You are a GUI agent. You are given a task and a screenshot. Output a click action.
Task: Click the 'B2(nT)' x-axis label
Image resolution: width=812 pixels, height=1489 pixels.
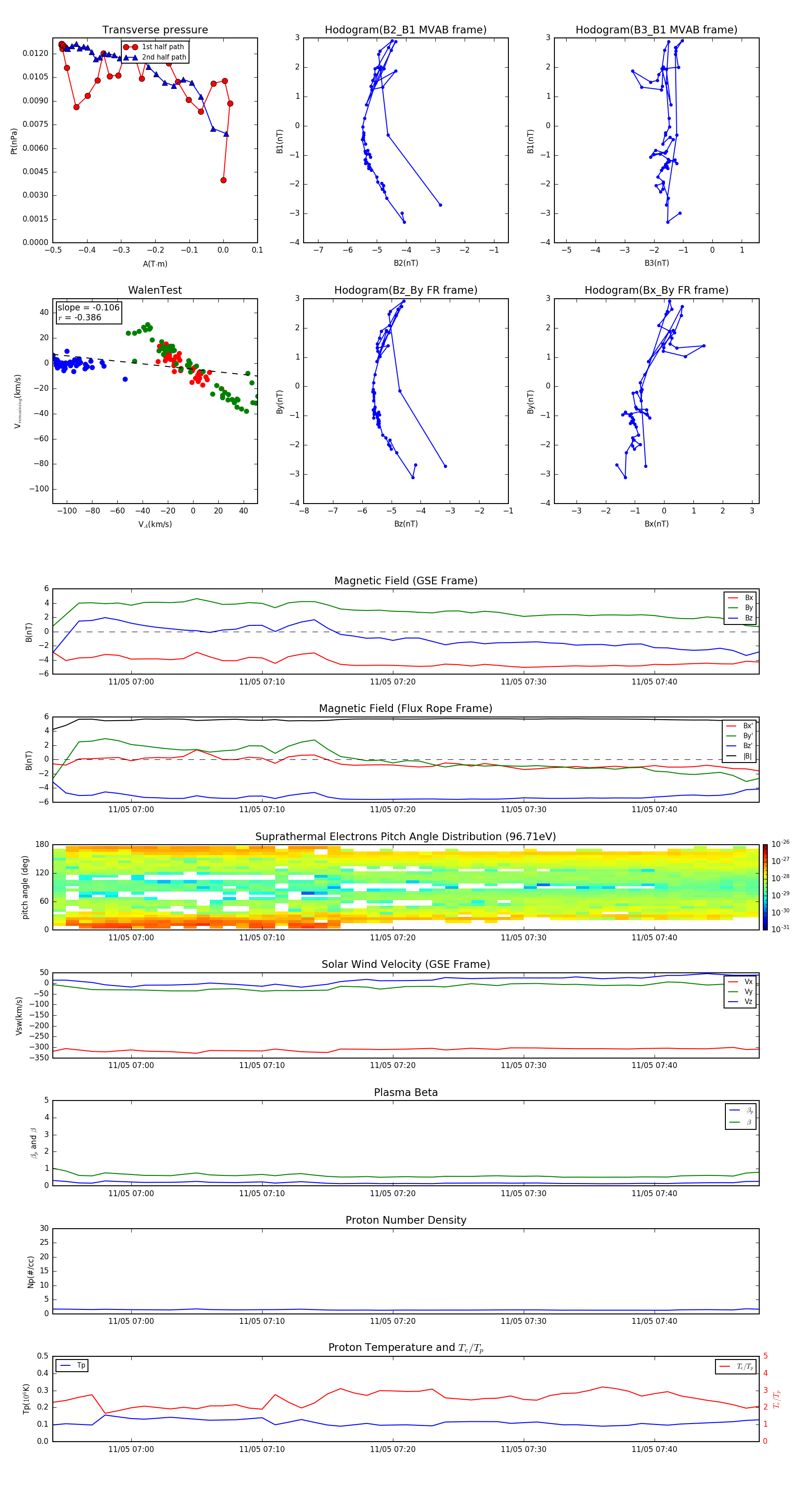click(x=406, y=263)
